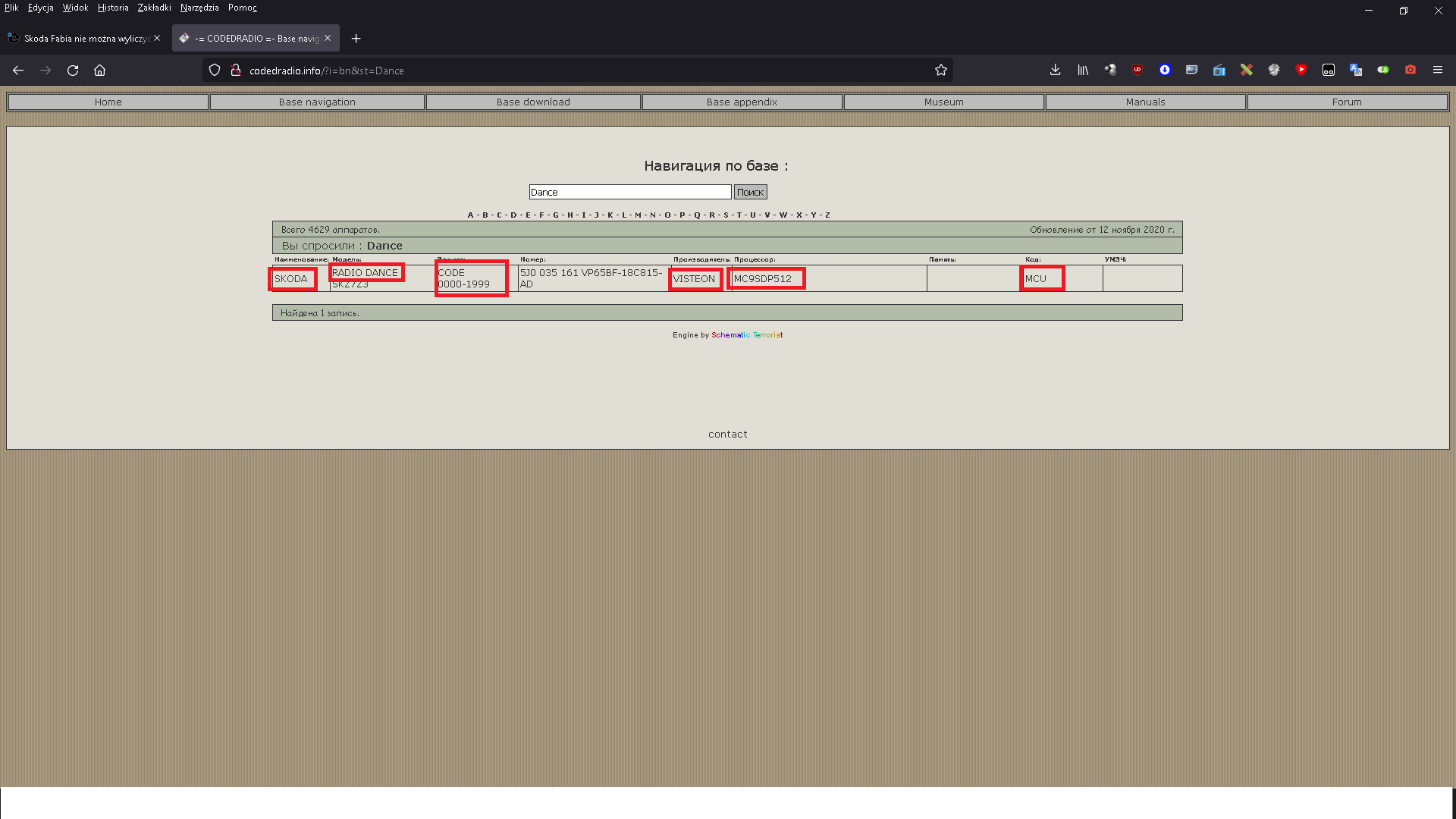Close the Skoda Fabia tab
1456x819 pixels.
(157, 38)
